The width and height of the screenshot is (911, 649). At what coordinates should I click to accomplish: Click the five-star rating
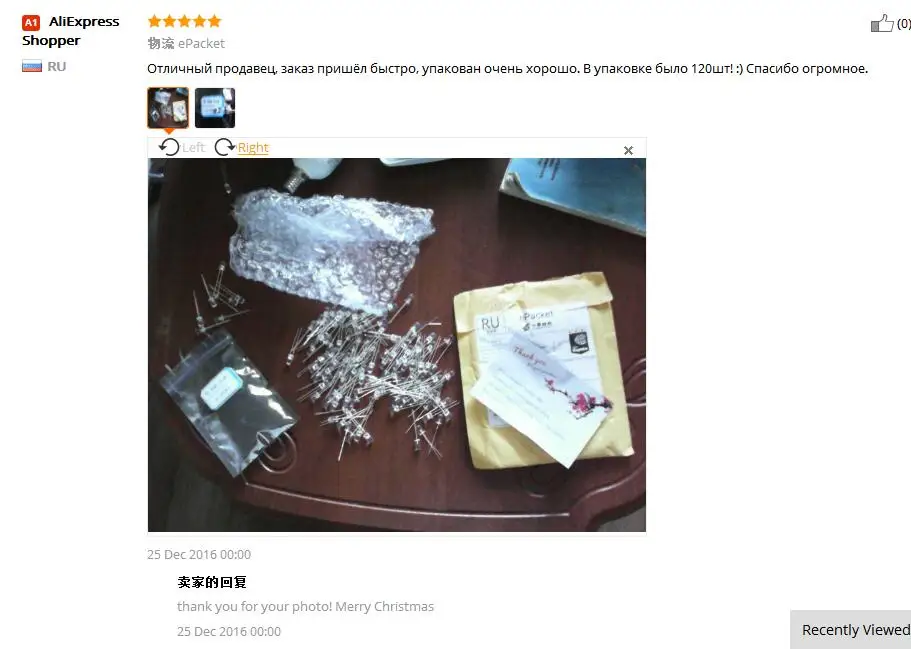[184, 21]
